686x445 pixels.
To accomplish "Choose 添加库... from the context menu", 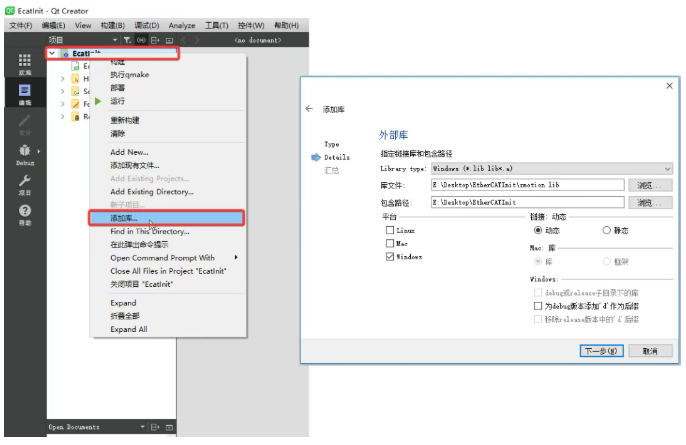I will tap(167, 218).
